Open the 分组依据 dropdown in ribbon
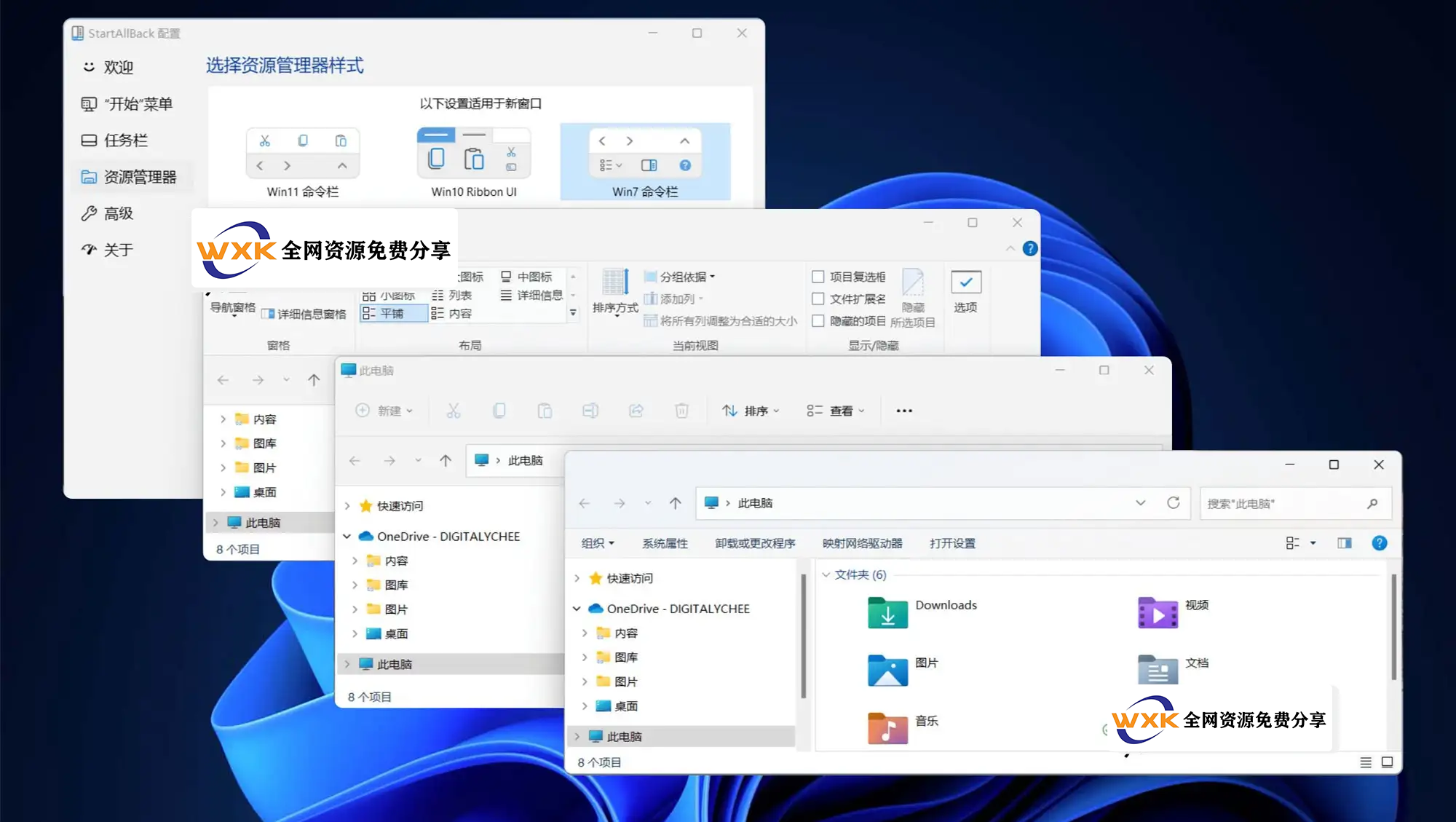 point(680,277)
